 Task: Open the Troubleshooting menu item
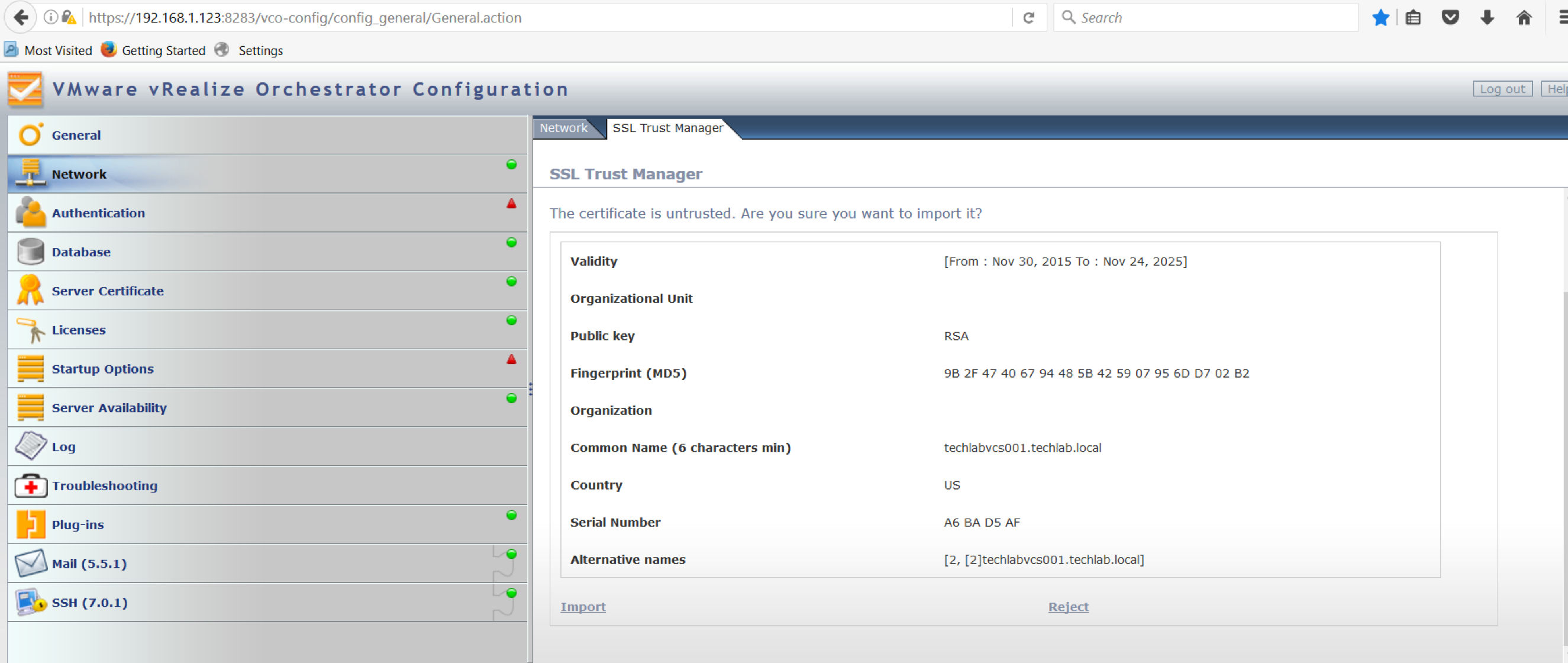[267, 485]
